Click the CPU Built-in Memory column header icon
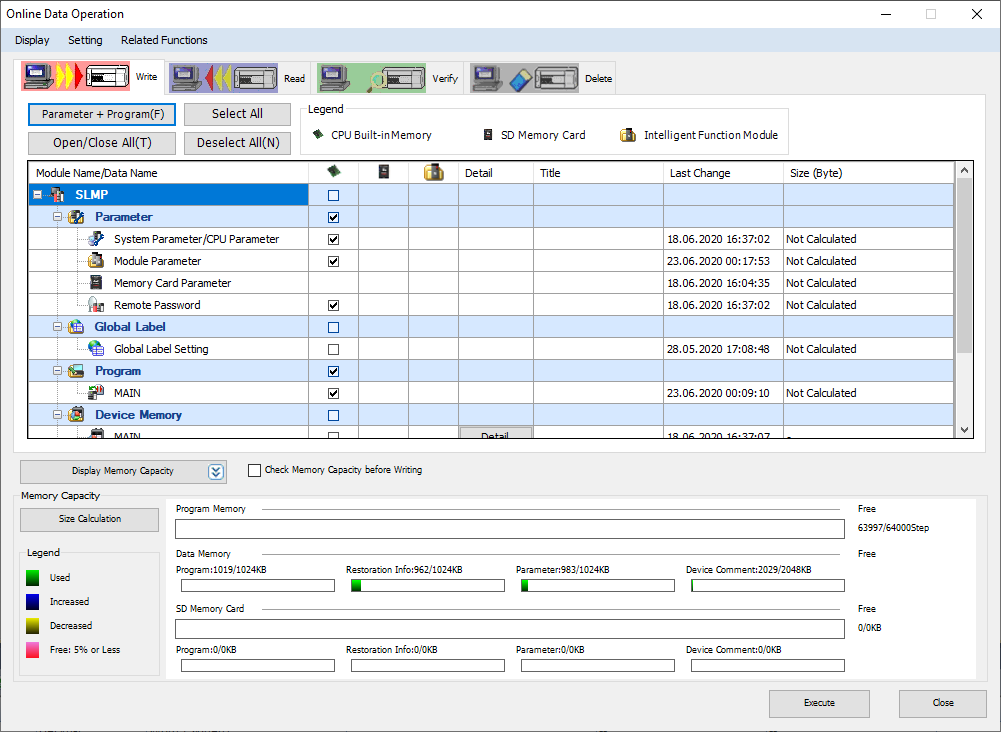The image size is (1001, 732). [333, 171]
